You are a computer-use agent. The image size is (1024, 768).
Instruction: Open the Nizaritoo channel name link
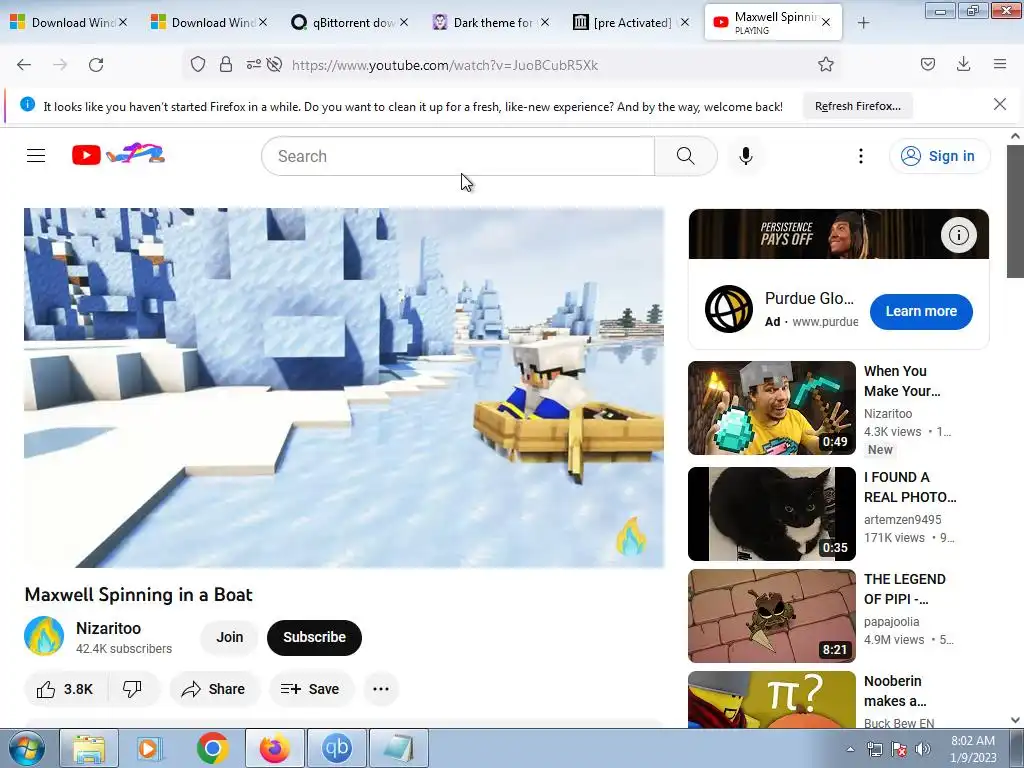pos(108,628)
